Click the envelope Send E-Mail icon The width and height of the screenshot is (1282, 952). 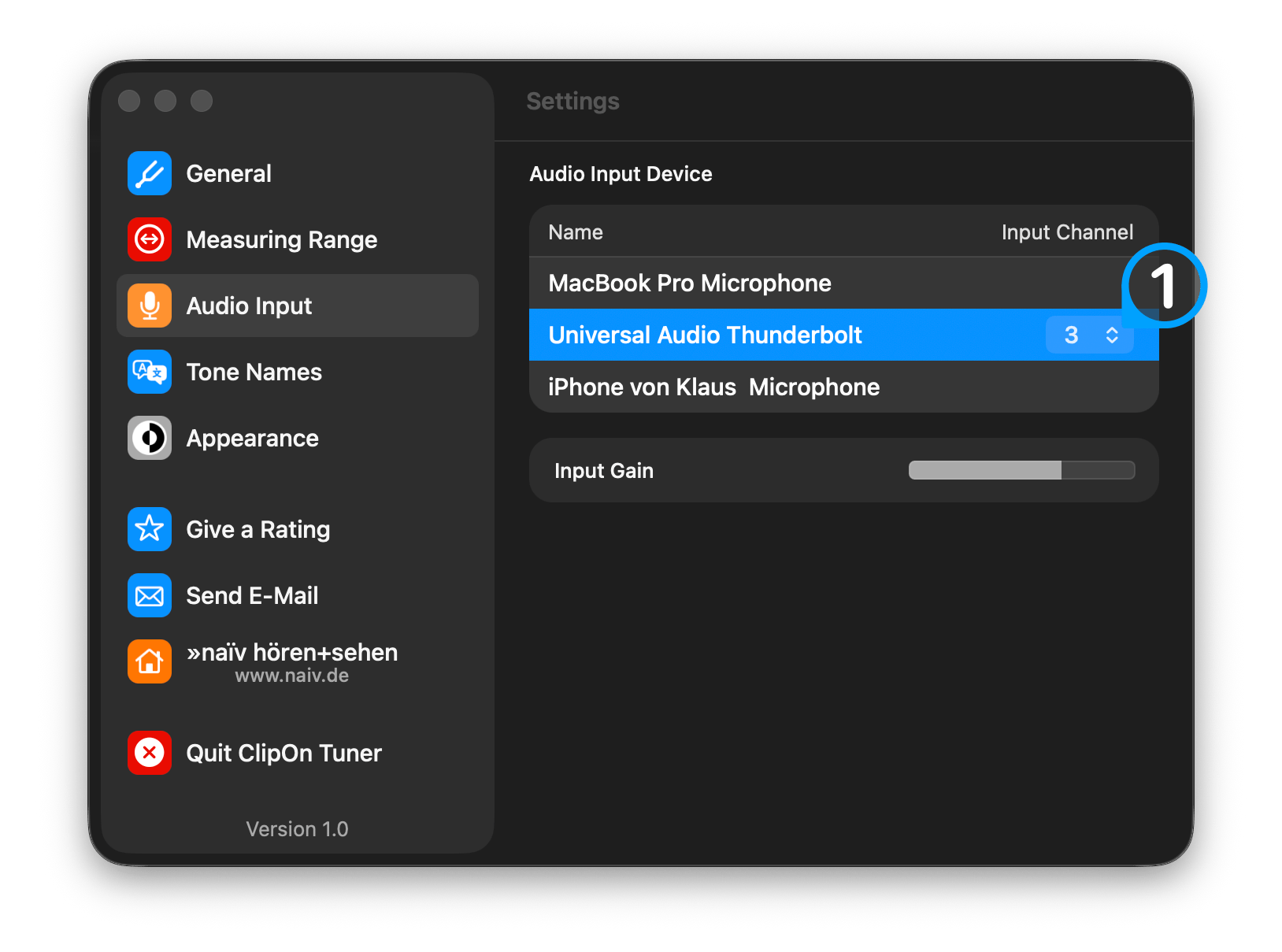click(x=150, y=595)
